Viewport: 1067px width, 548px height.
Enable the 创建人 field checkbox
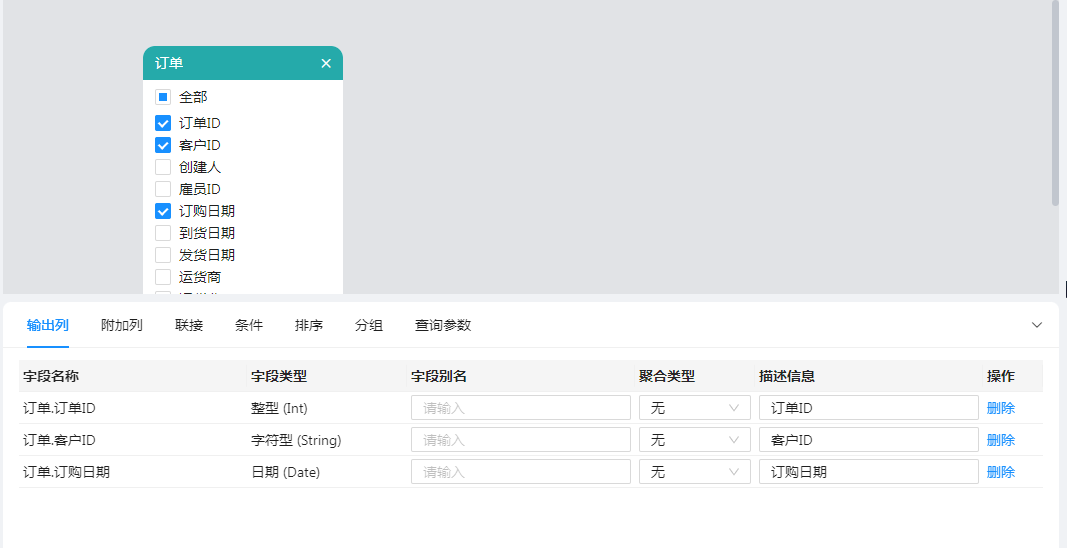point(163,167)
